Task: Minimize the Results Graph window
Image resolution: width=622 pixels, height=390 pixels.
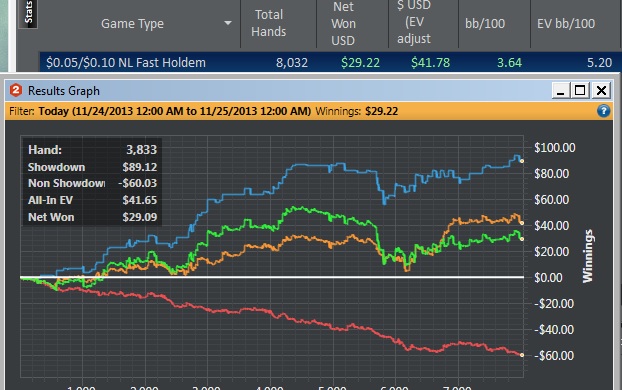Action: pyautogui.click(x=561, y=91)
